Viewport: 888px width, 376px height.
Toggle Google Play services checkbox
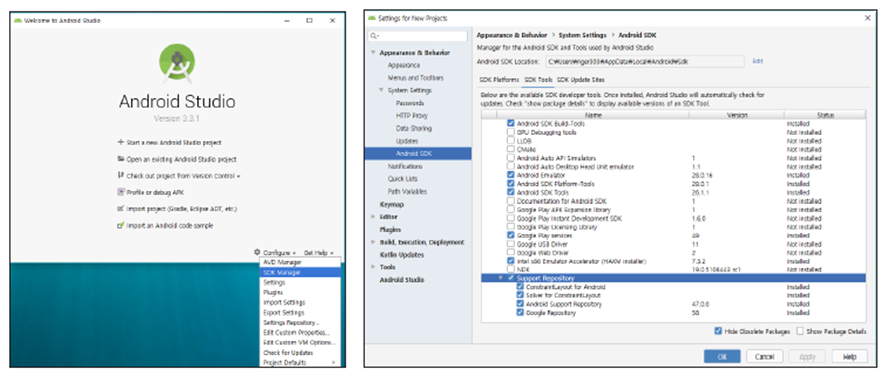(511, 235)
